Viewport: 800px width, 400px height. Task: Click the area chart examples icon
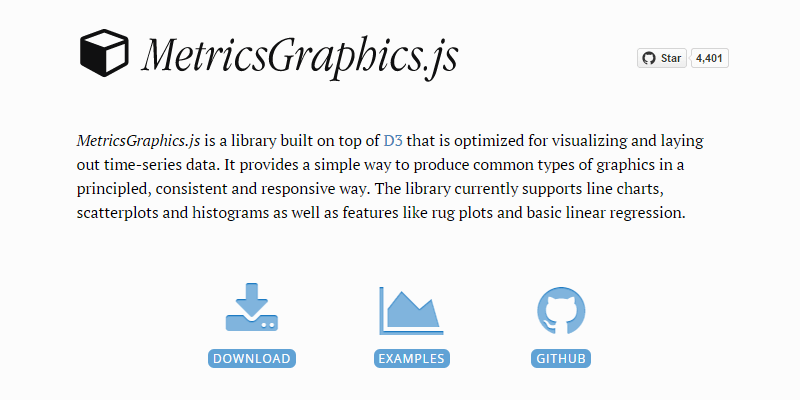pyautogui.click(x=410, y=310)
